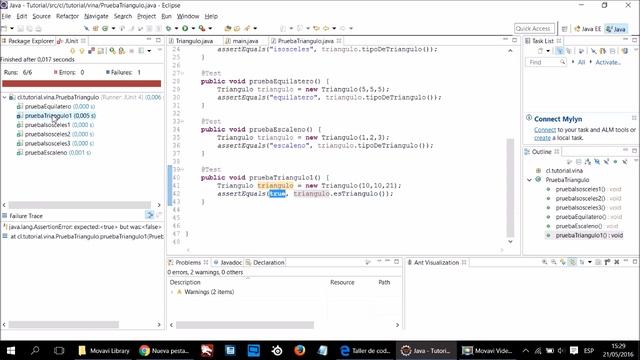Open Run button dropdown arrow

click(193, 28)
